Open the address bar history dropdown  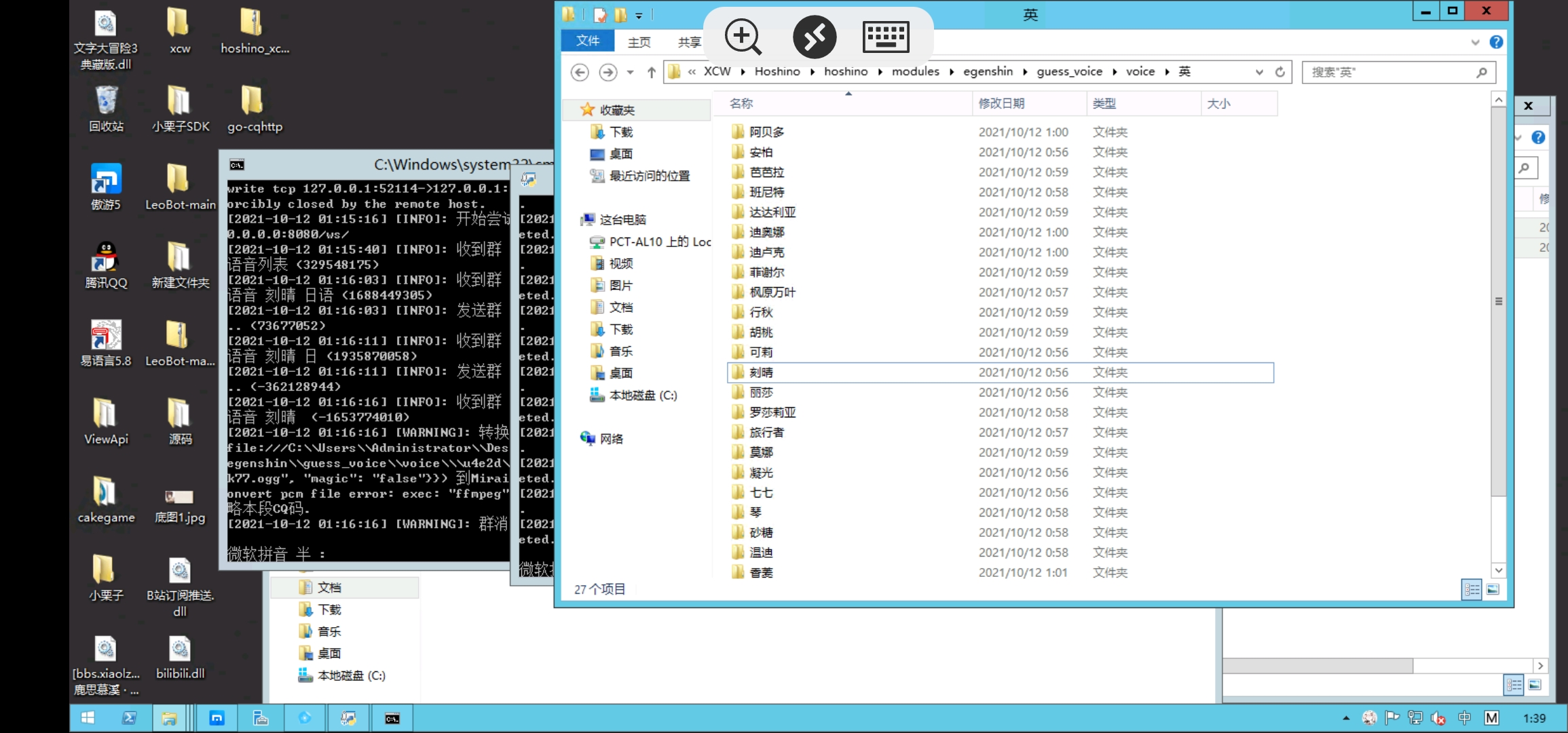pyautogui.click(x=1259, y=72)
